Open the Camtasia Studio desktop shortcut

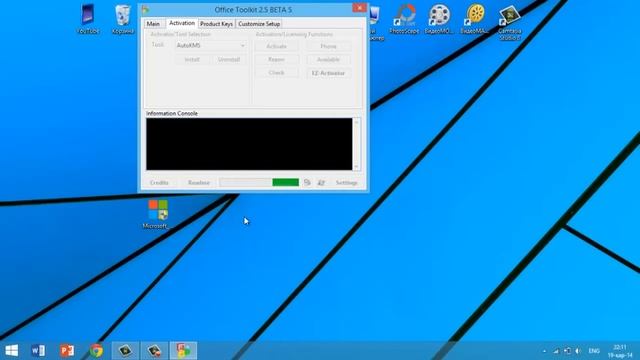click(509, 22)
